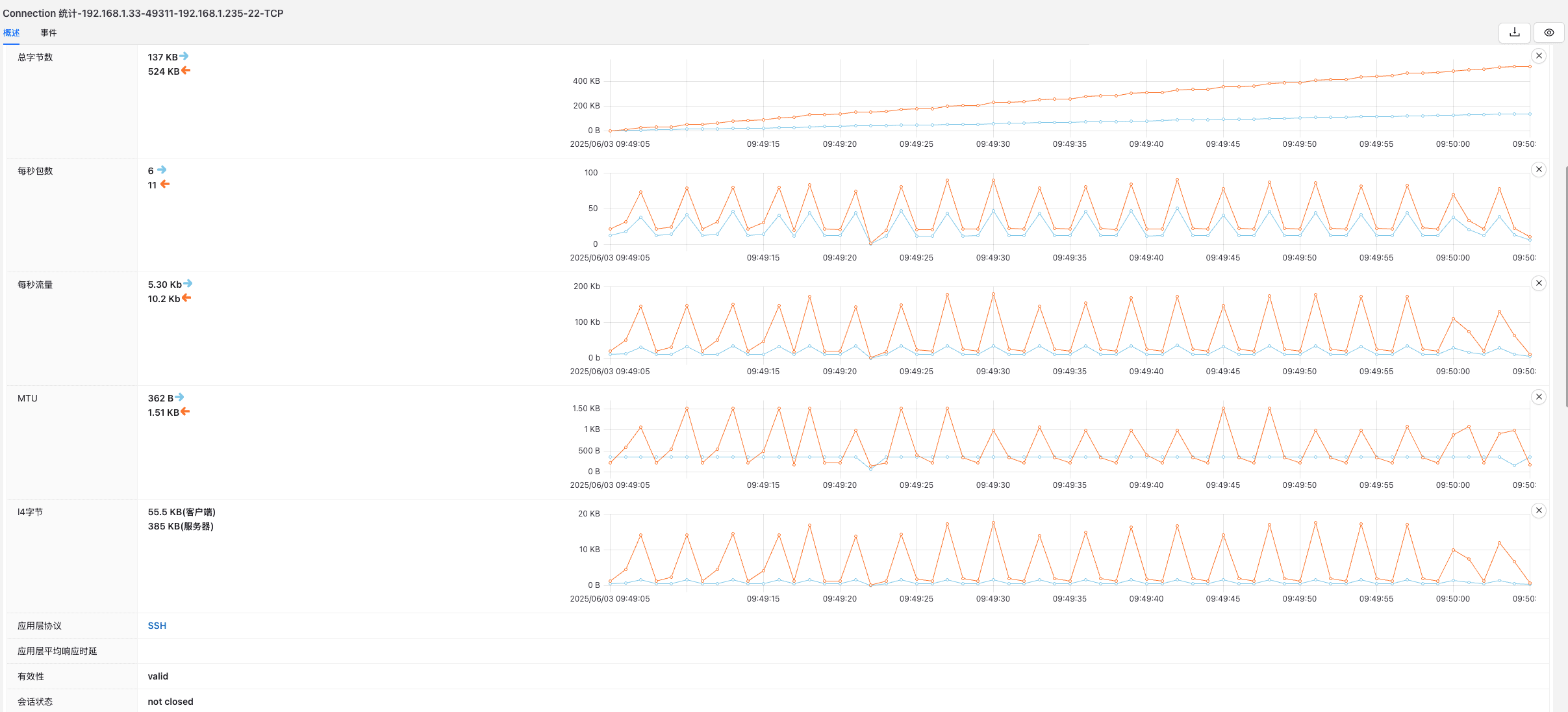The height and width of the screenshot is (712, 1568).
Task: Close the 每秒流量 chart
Action: pos(1539,283)
